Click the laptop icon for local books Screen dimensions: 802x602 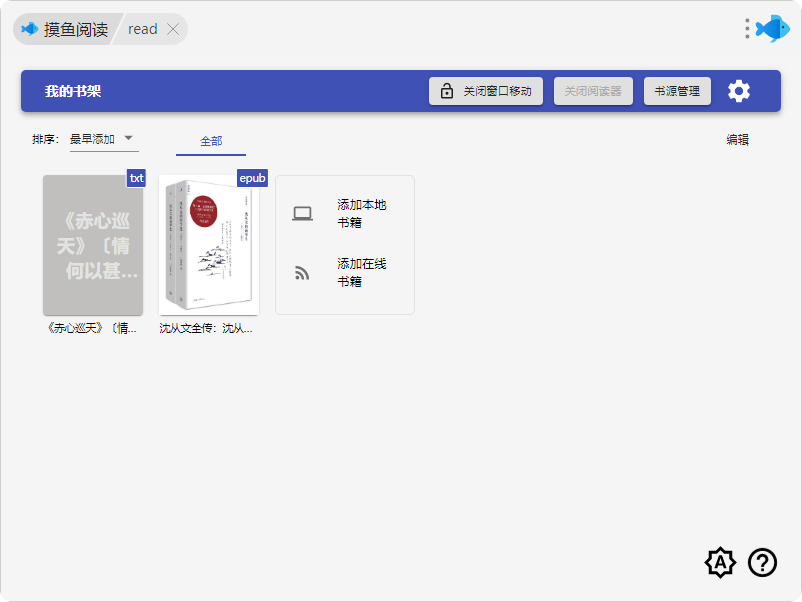302,213
